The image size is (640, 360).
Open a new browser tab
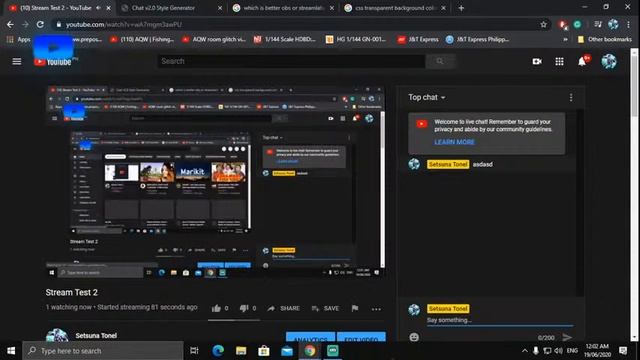461,8
